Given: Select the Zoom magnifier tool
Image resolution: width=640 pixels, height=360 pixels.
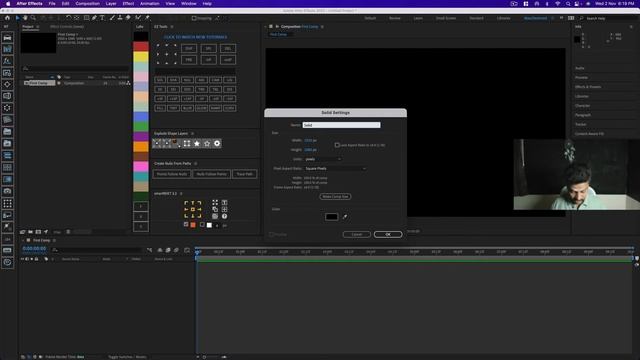Looking at the screenshot, I should (x=33, y=18).
